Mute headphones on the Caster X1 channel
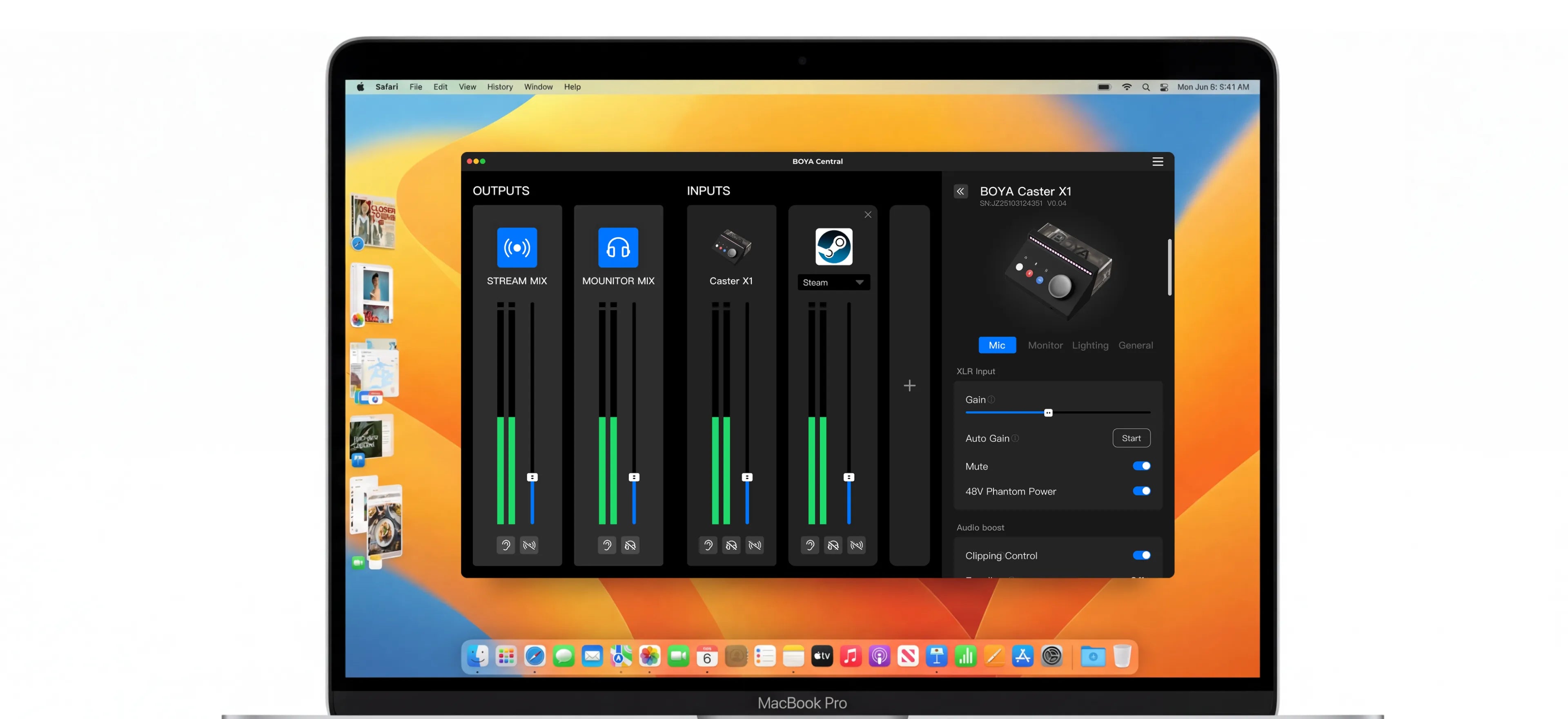Viewport: 1568px width, 719px height. (731, 545)
